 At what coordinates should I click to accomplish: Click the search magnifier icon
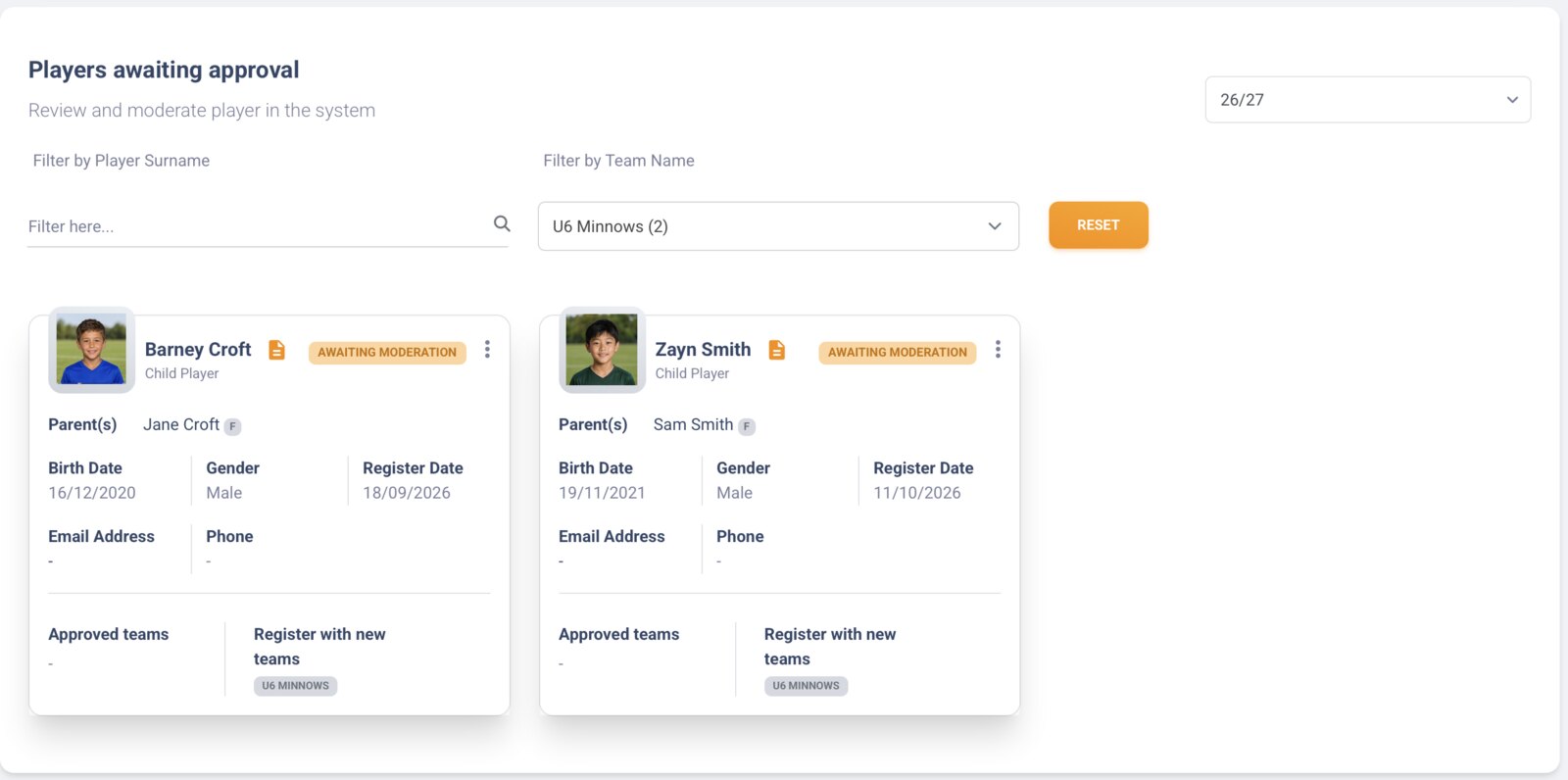click(502, 224)
